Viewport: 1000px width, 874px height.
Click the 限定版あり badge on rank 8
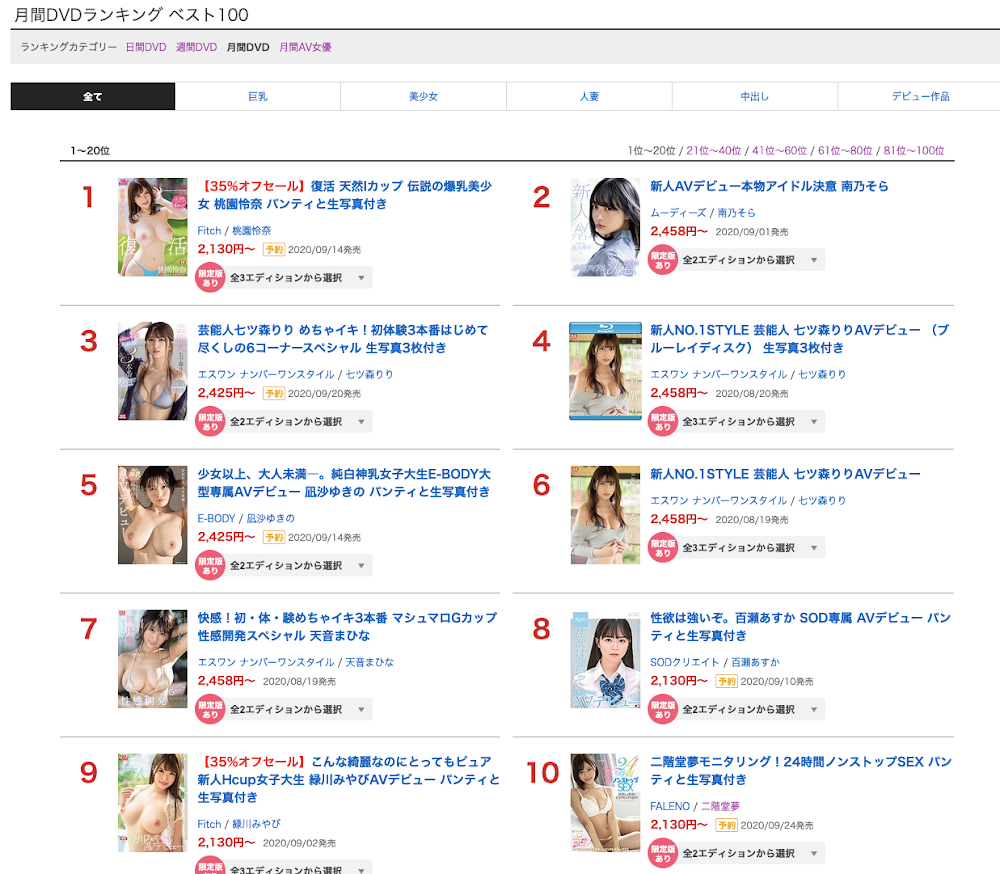coord(663,709)
